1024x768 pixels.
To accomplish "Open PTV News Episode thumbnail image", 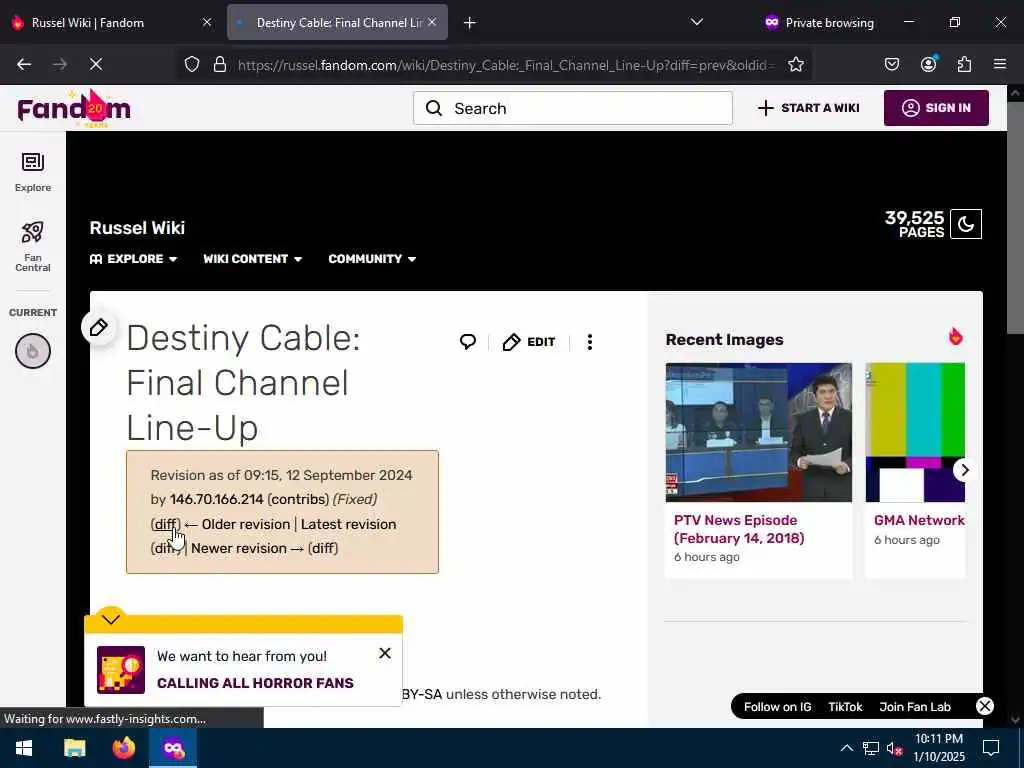I will tap(758, 432).
